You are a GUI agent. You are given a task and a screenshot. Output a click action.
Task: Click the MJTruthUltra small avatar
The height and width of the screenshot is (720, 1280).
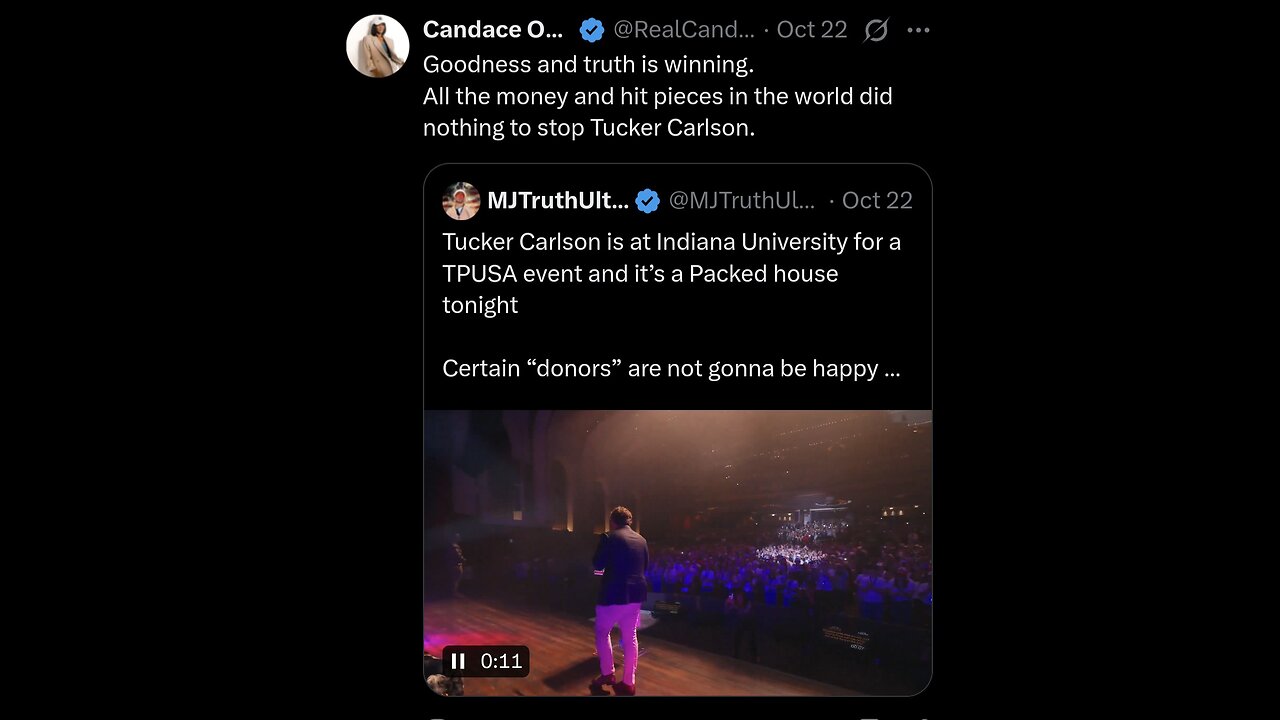[461, 201]
